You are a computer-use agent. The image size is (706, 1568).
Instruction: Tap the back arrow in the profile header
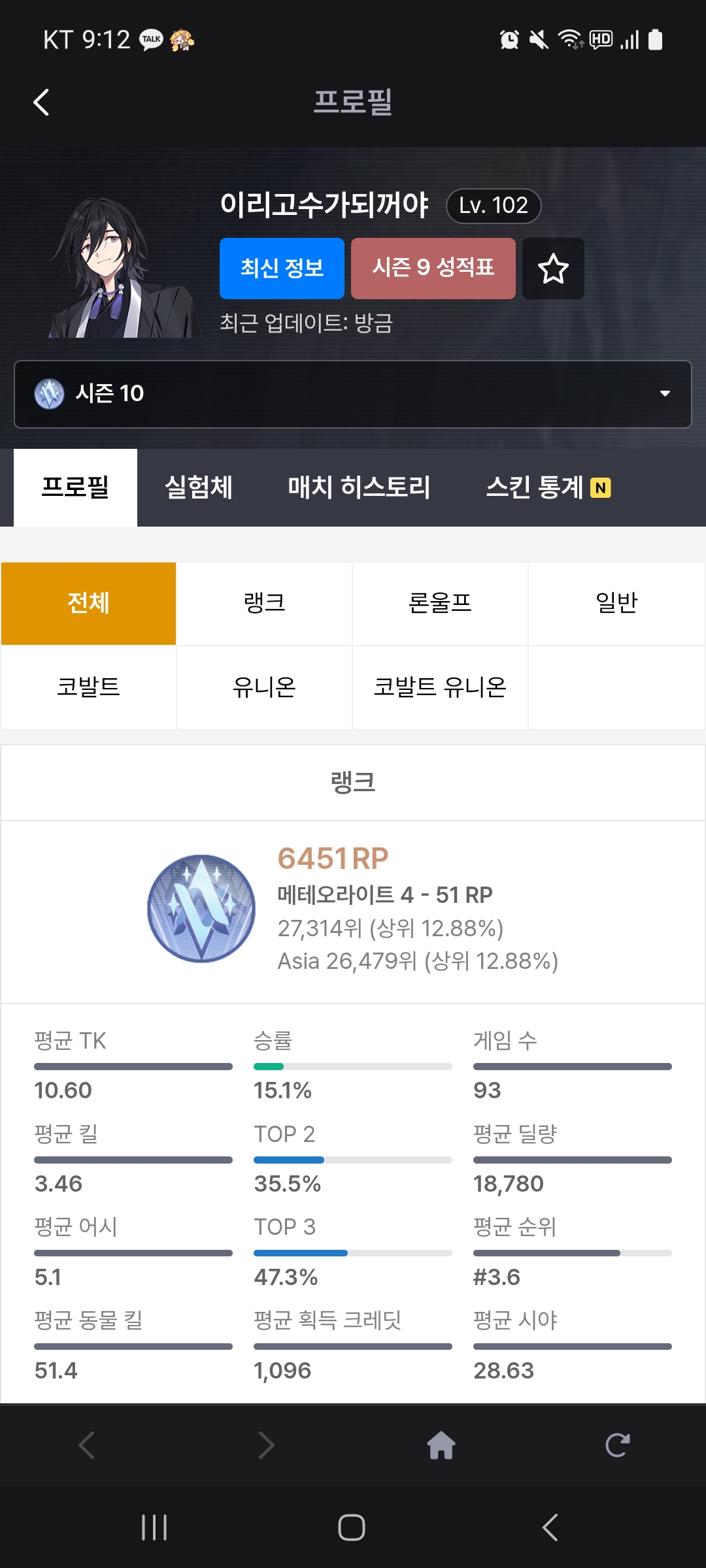click(41, 103)
